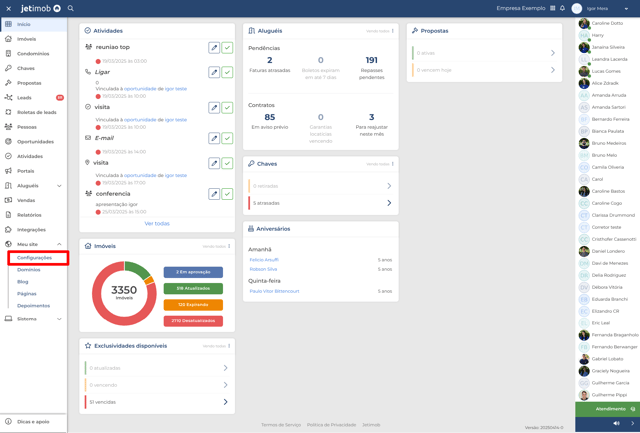The width and height of the screenshot is (640, 433).
Task: Open the birthday entry for Paulo Vitor Bittencourt
Action: (274, 291)
